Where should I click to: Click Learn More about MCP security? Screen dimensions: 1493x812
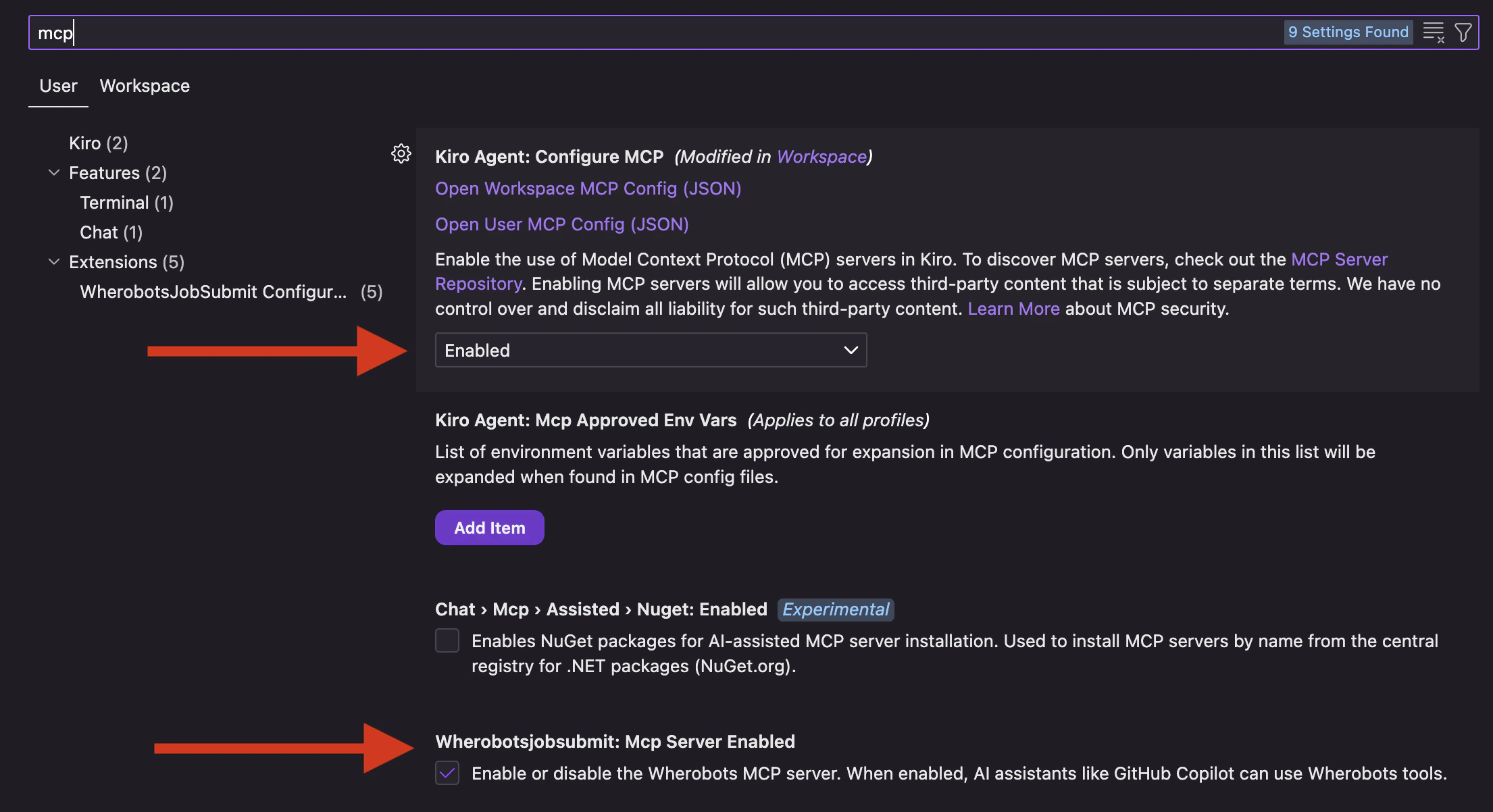[x=1013, y=309]
